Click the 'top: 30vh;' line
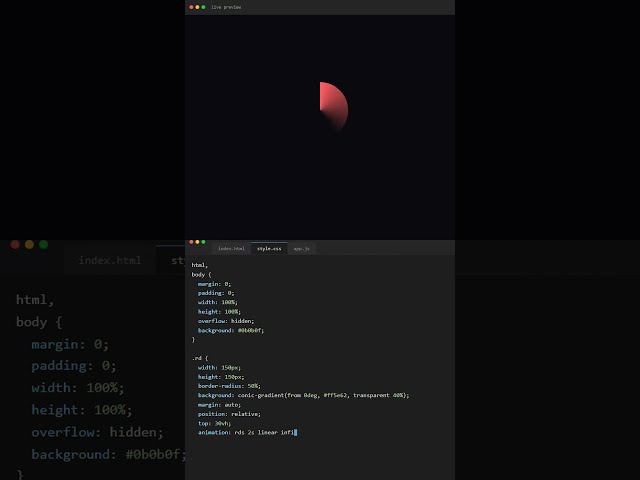The image size is (640, 480). [214, 424]
